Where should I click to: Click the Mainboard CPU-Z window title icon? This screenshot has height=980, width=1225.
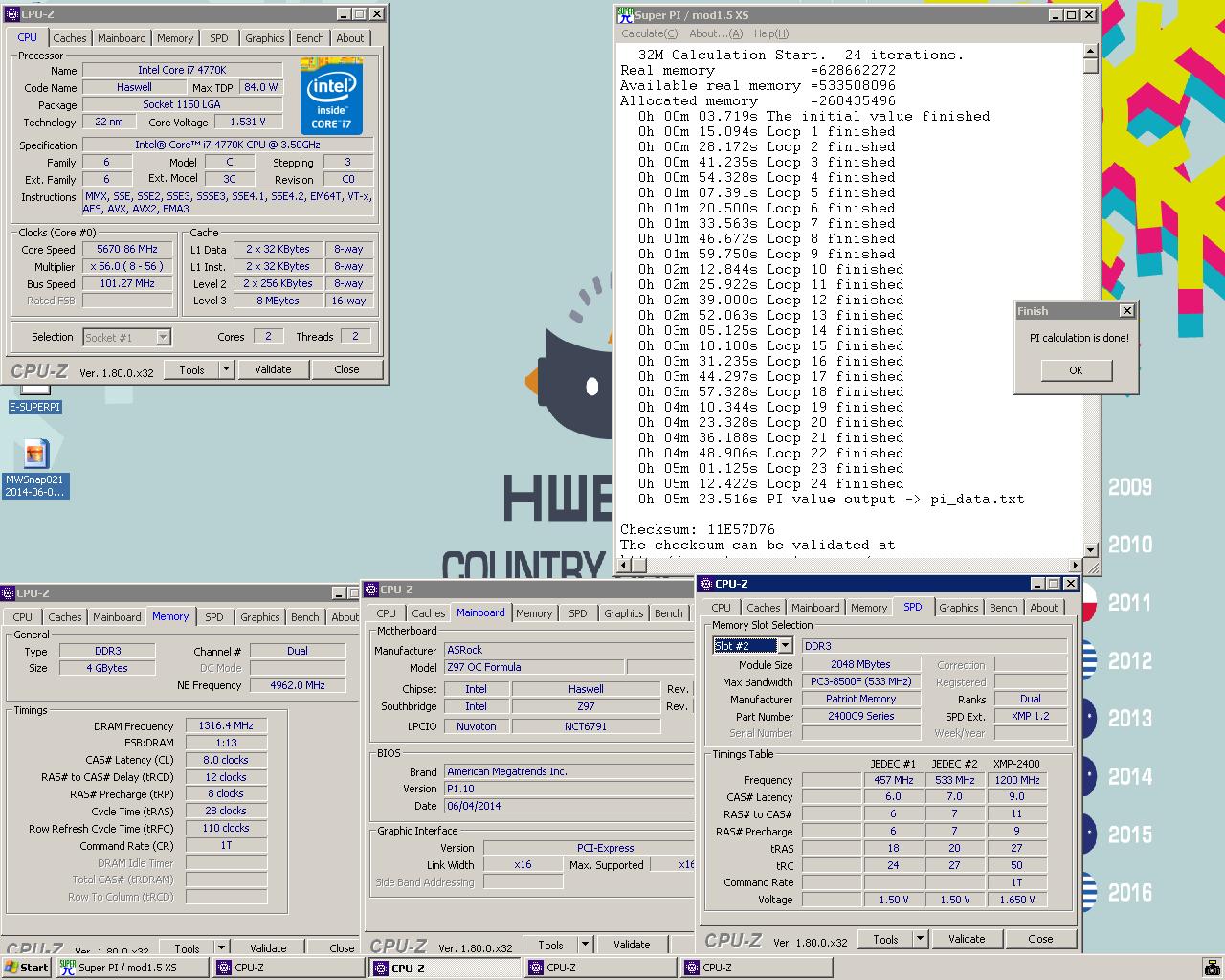(372, 590)
